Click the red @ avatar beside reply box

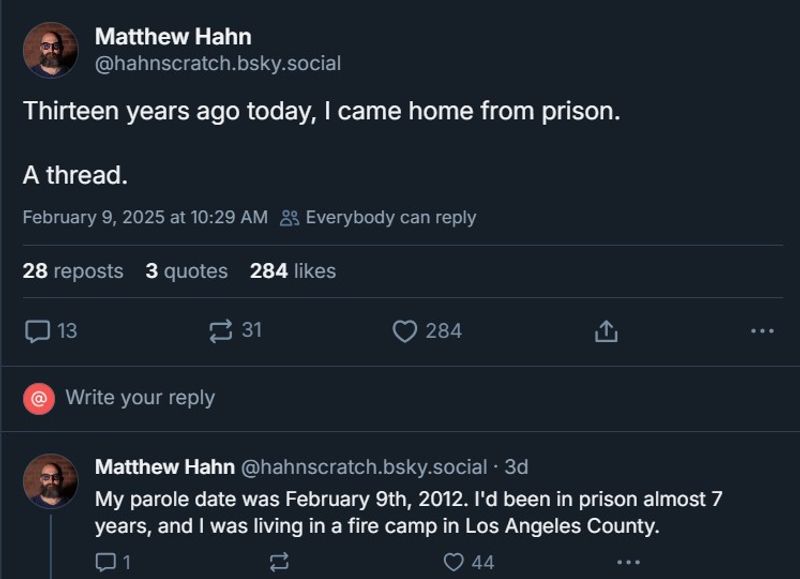[x=39, y=398]
